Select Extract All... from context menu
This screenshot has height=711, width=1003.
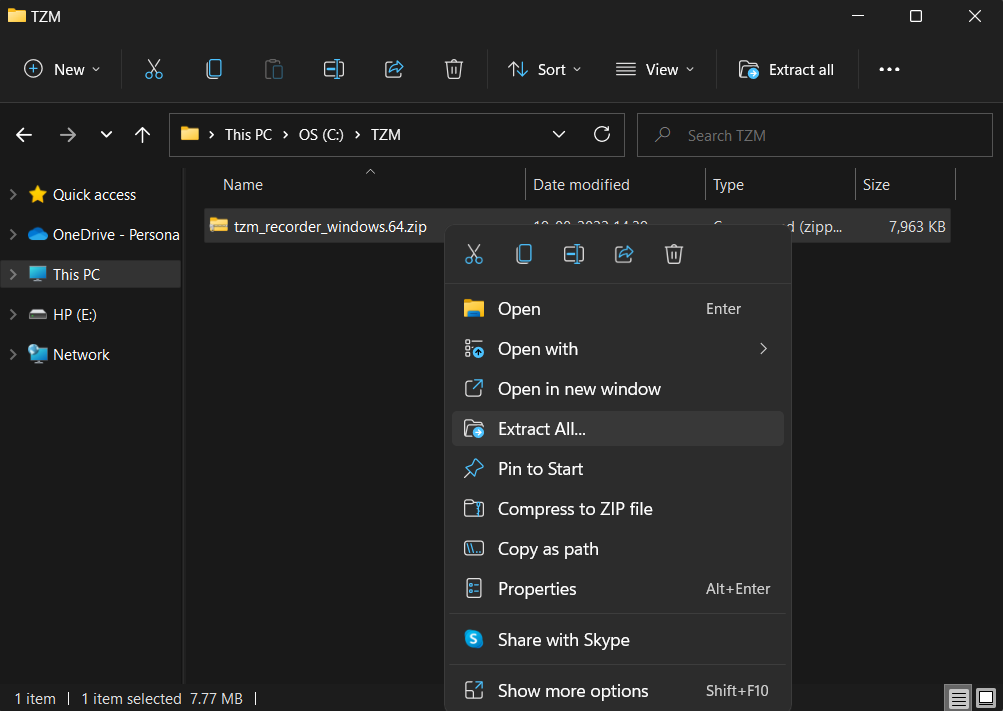click(x=541, y=429)
